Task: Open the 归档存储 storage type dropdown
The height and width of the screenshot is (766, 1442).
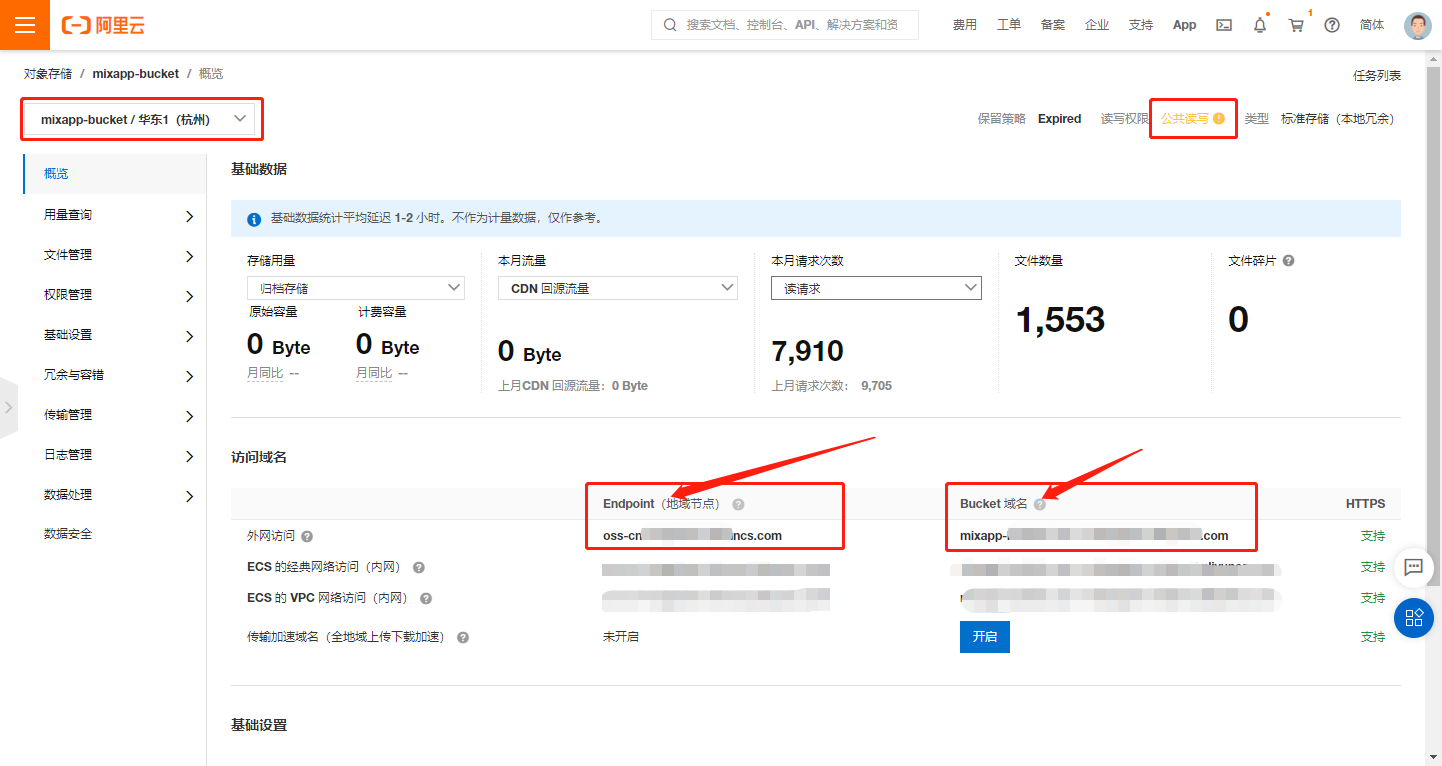Action: pyautogui.click(x=356, y=288)
